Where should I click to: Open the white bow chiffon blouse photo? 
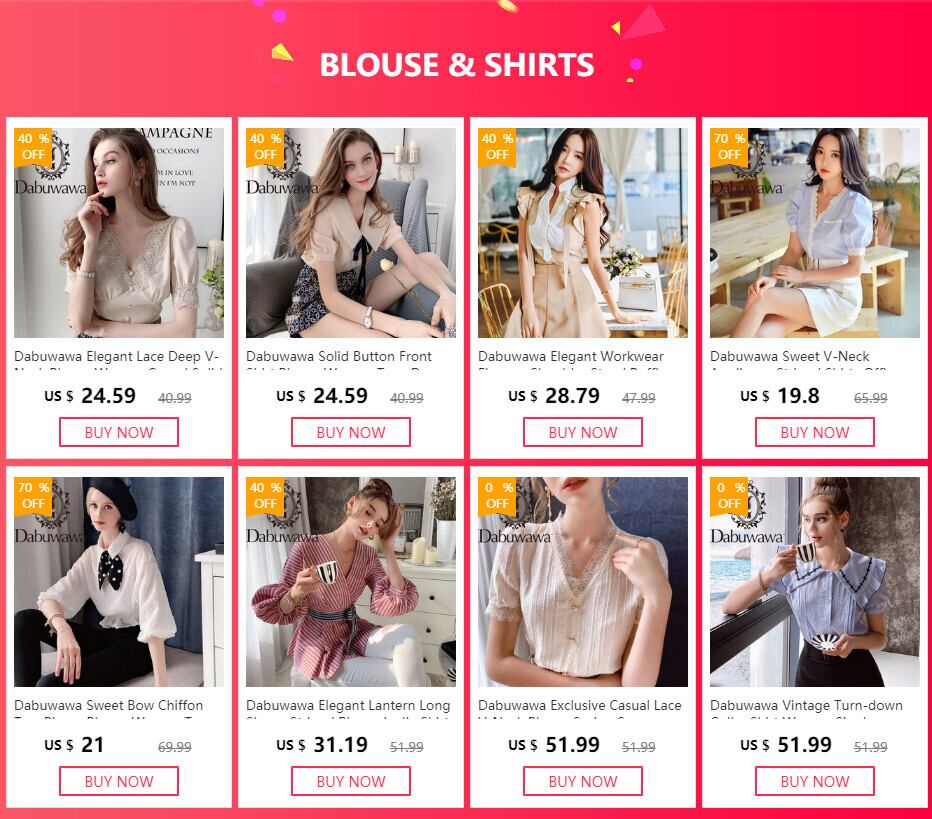[x=119, y=582]
